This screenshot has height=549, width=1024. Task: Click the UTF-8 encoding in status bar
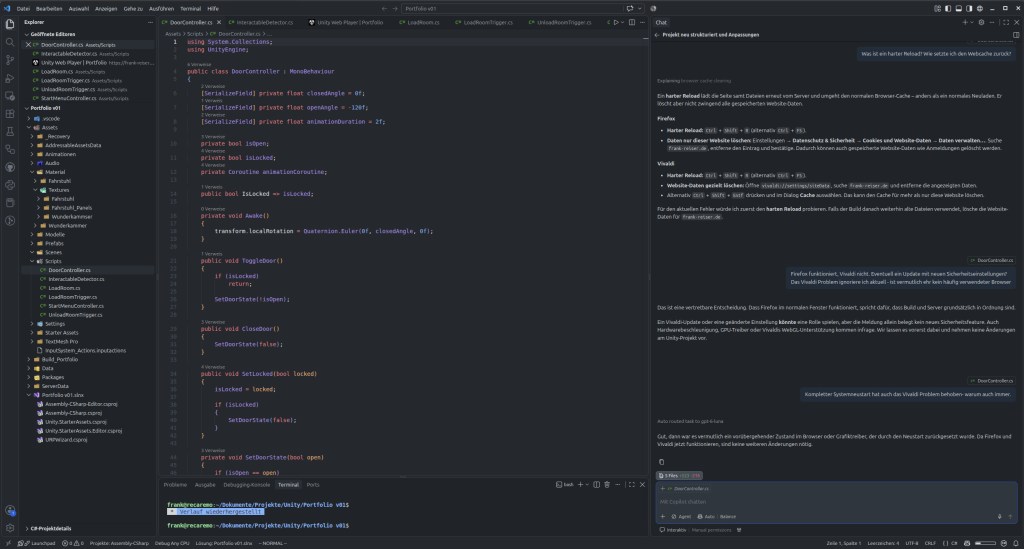pos(911,543)
